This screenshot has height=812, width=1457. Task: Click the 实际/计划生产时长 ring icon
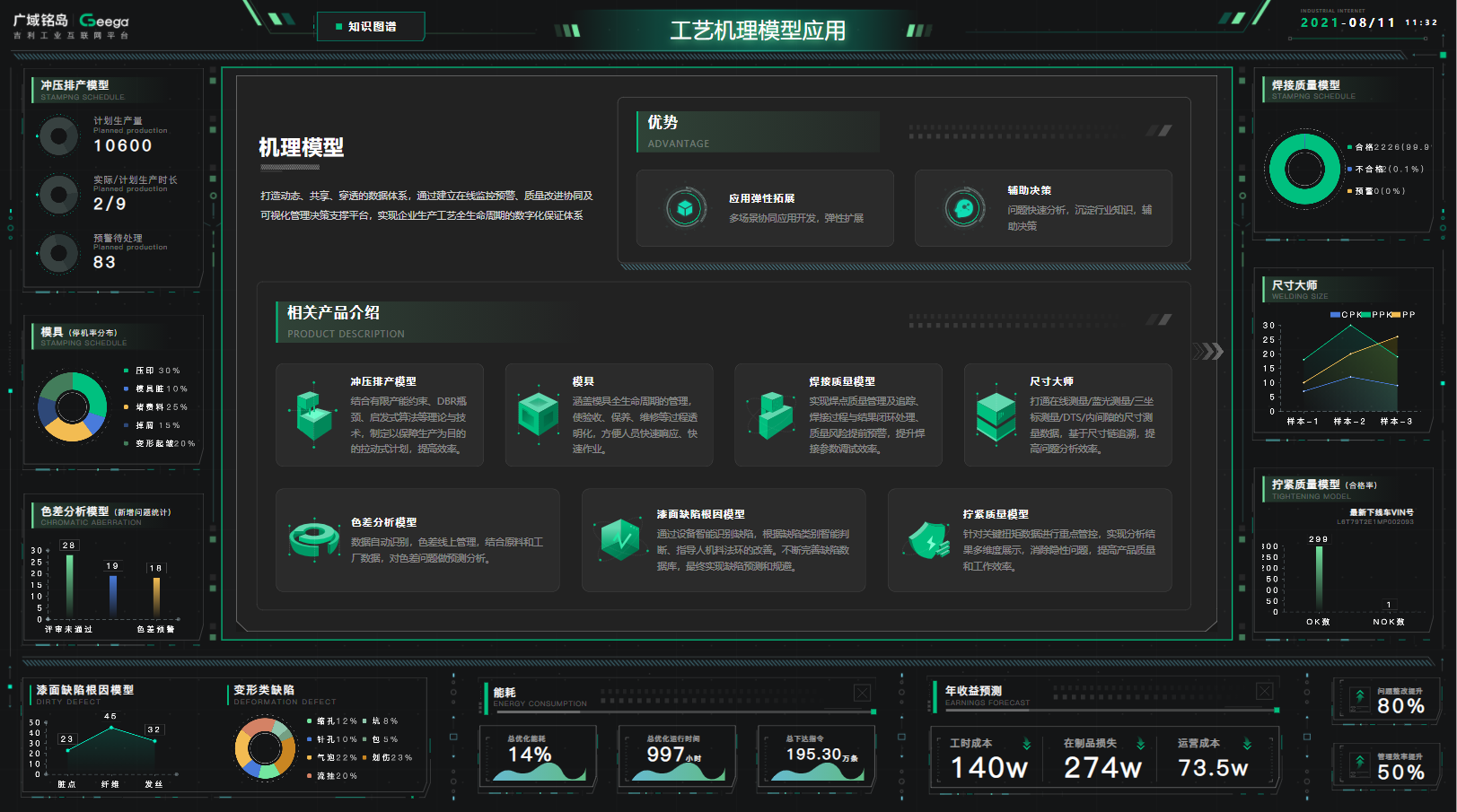coord(58,195)
